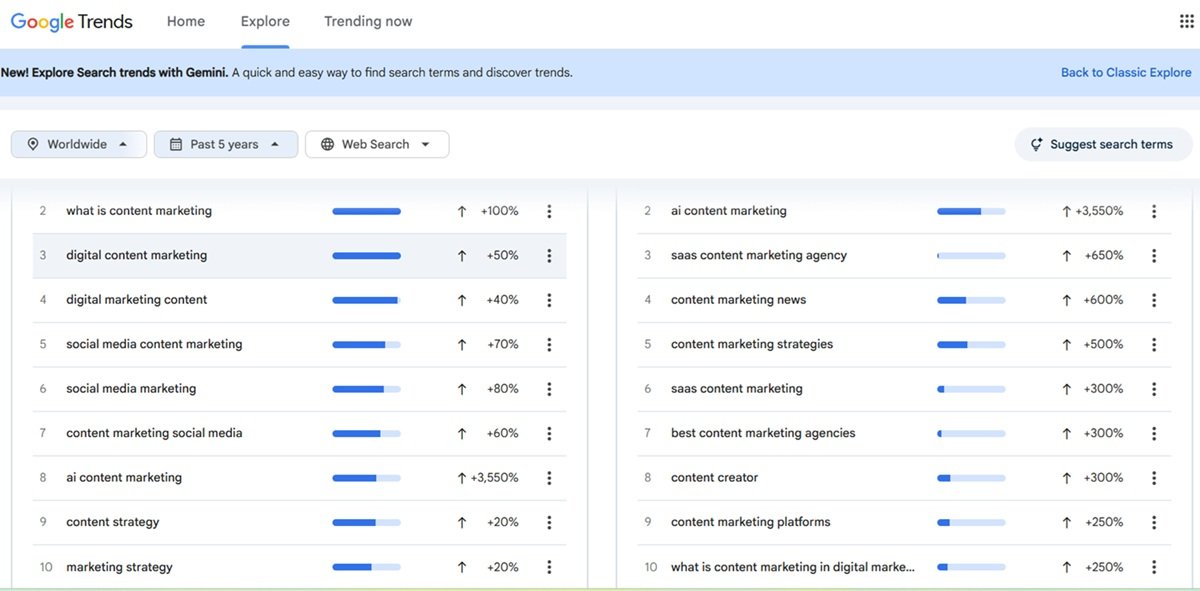
Task: Click the +80% value for social media marketing
Action: point(503,389)
